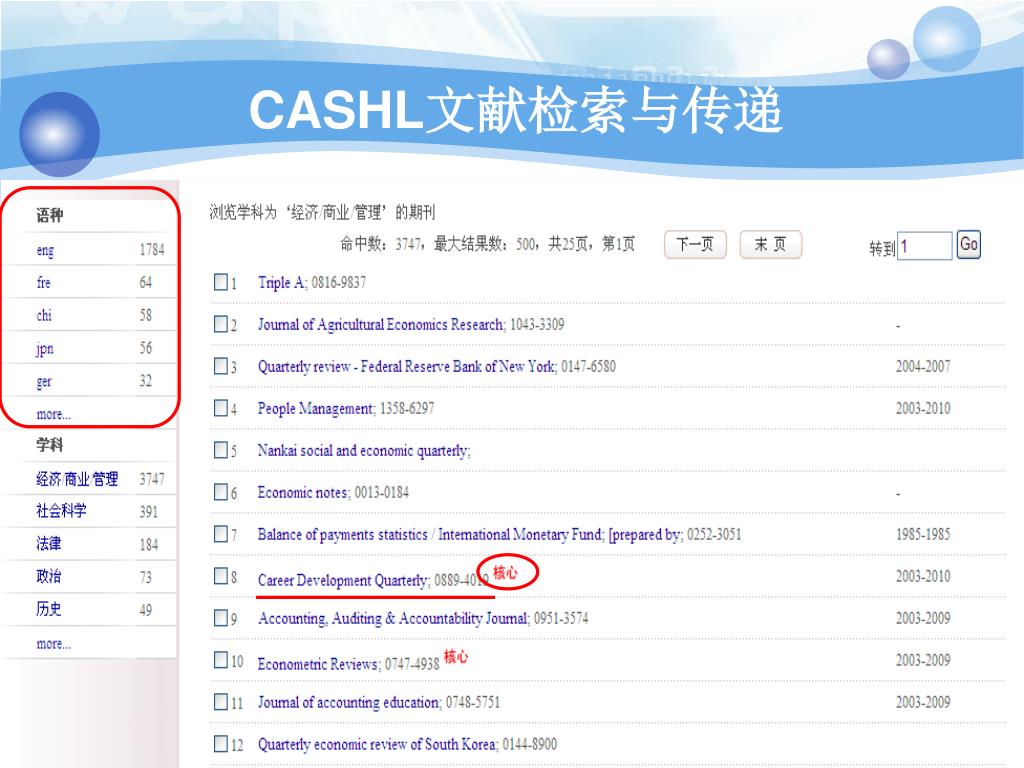Image resolution: width=1024 pixels, height=768 pixels.
Task: Click the Go button
Action: point(968,245)
